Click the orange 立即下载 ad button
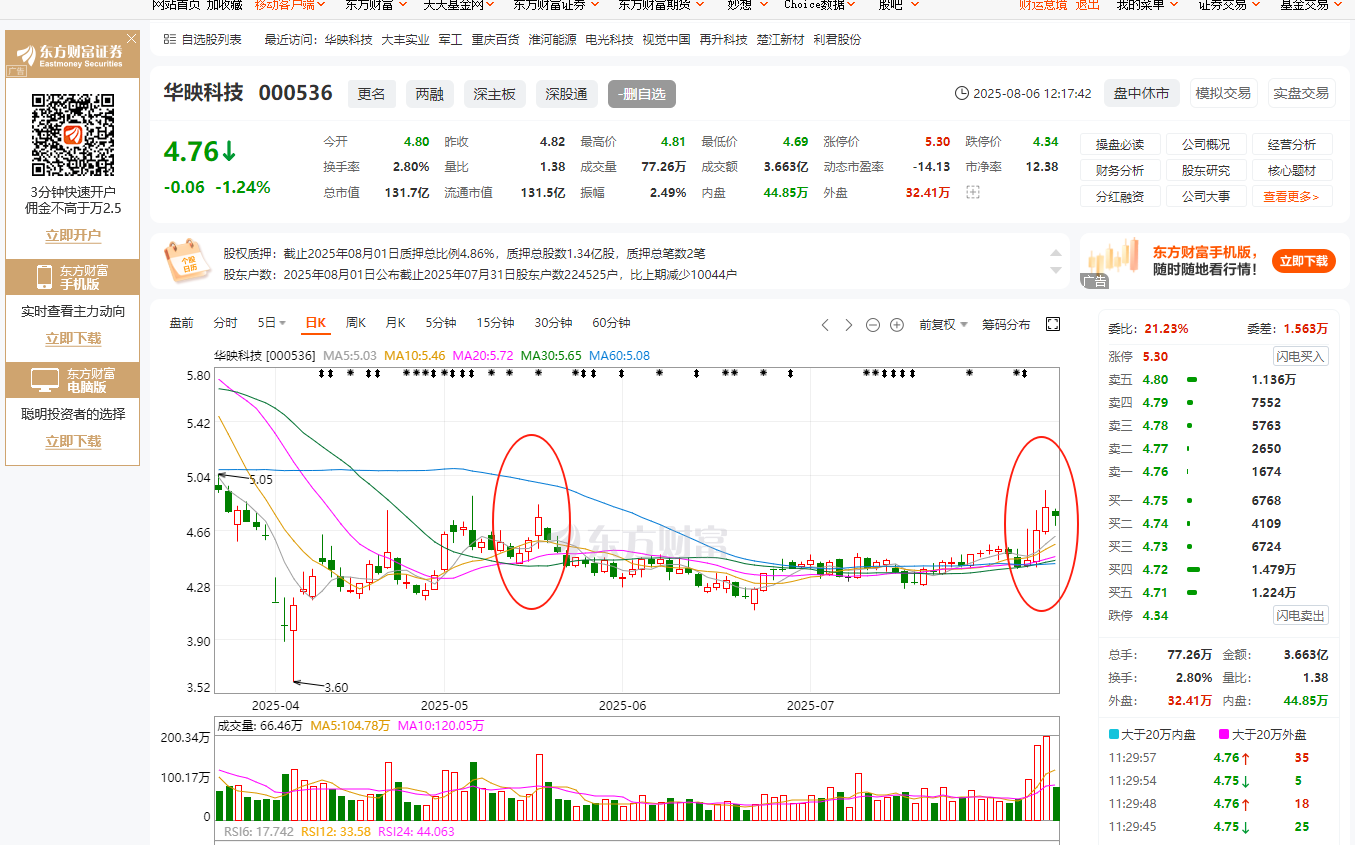This screenshot has width=1355, height=845. (1304, 261)
